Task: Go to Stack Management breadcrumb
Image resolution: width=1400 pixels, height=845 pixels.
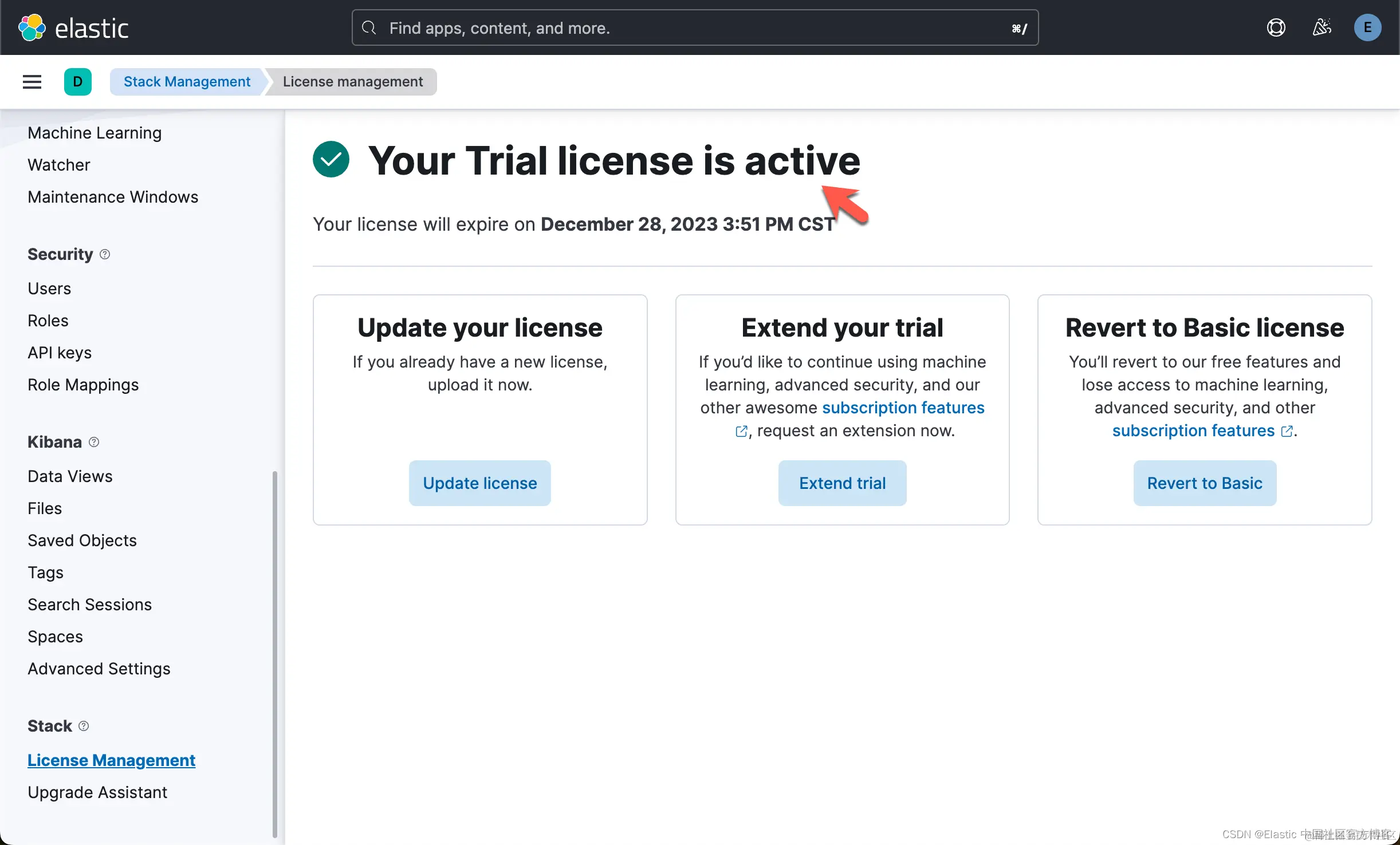Action: (187, 82)
